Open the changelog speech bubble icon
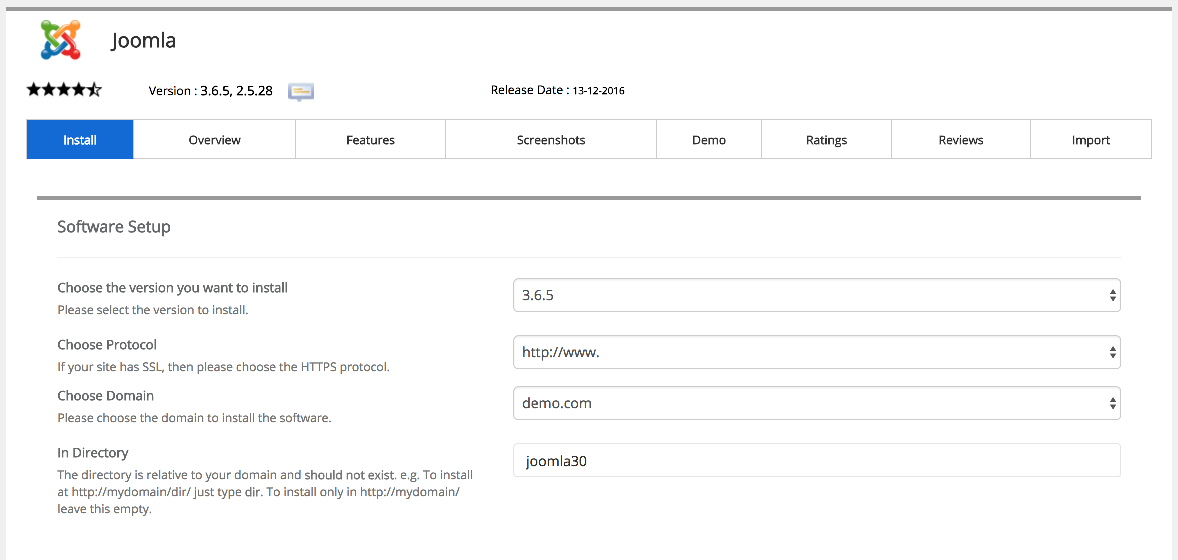This screenshot has width=1178, height=560. (301, 92)
